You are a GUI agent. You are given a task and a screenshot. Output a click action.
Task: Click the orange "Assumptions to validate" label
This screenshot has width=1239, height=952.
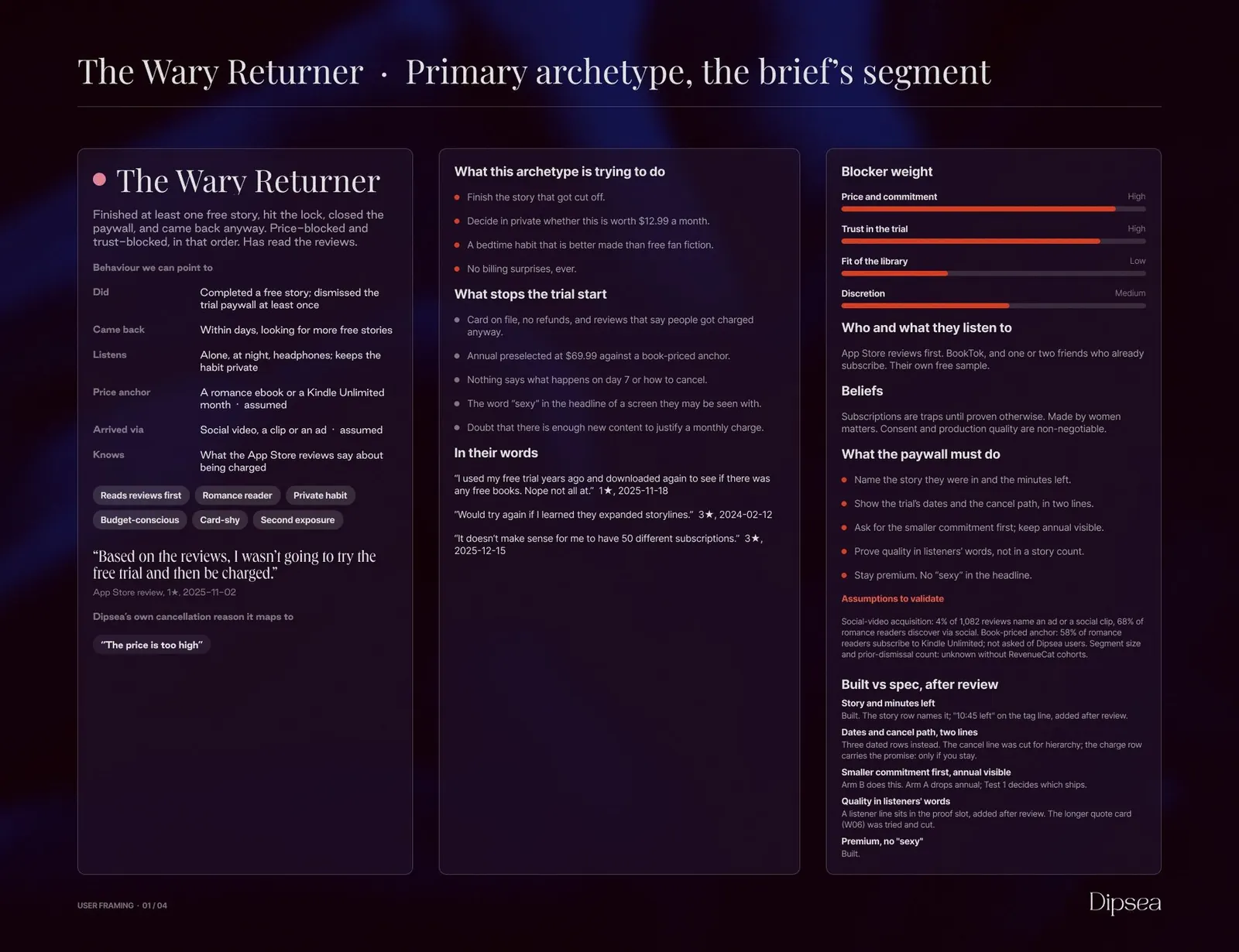click(892, 599)
